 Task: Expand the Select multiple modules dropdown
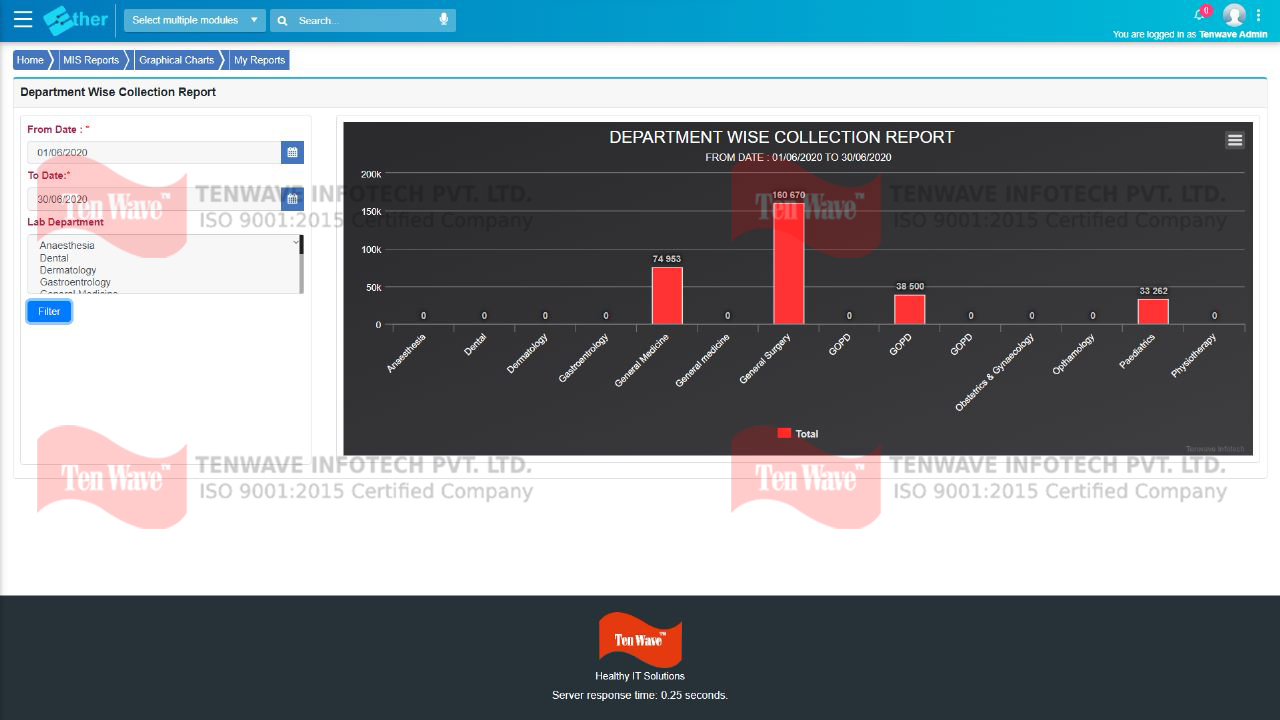coord(194,19)
